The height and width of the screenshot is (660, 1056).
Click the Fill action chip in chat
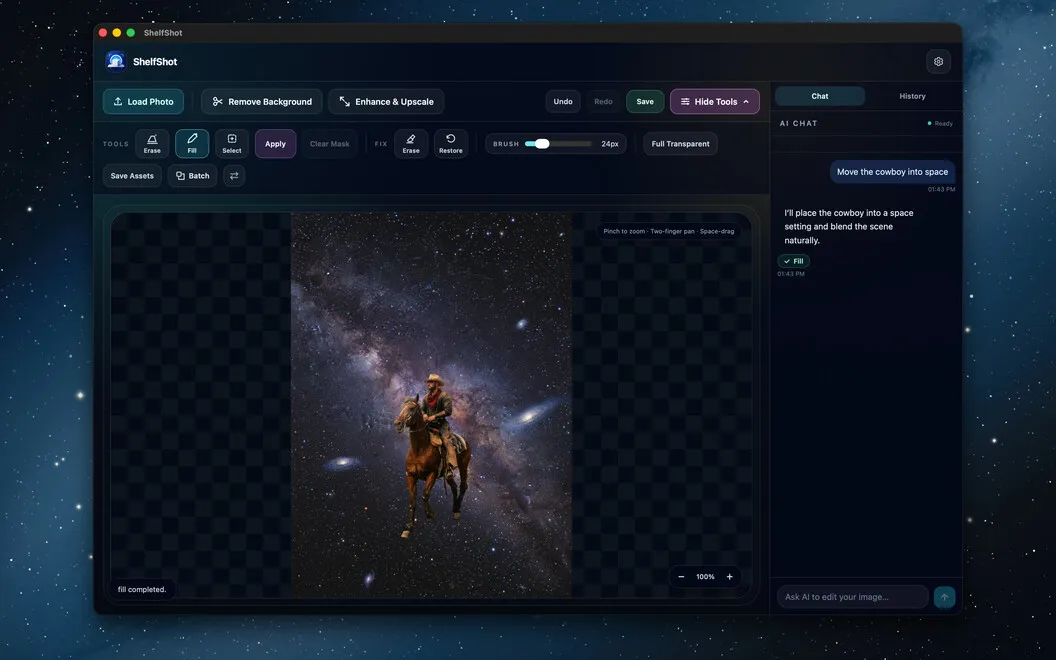793,261
